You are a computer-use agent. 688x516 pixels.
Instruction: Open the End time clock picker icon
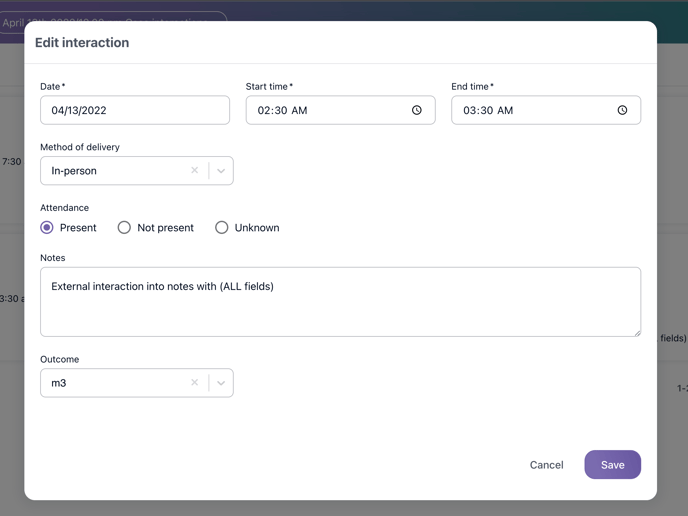click(x=622, y=110)
